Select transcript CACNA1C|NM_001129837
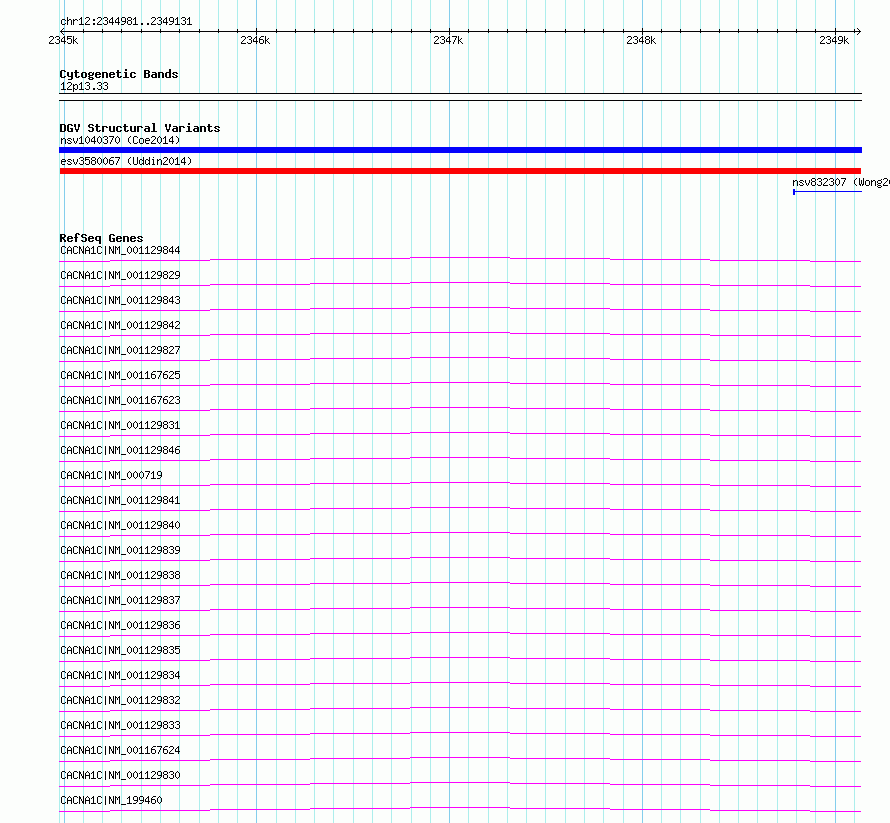The image size is (890, 823). click(120, 600)
